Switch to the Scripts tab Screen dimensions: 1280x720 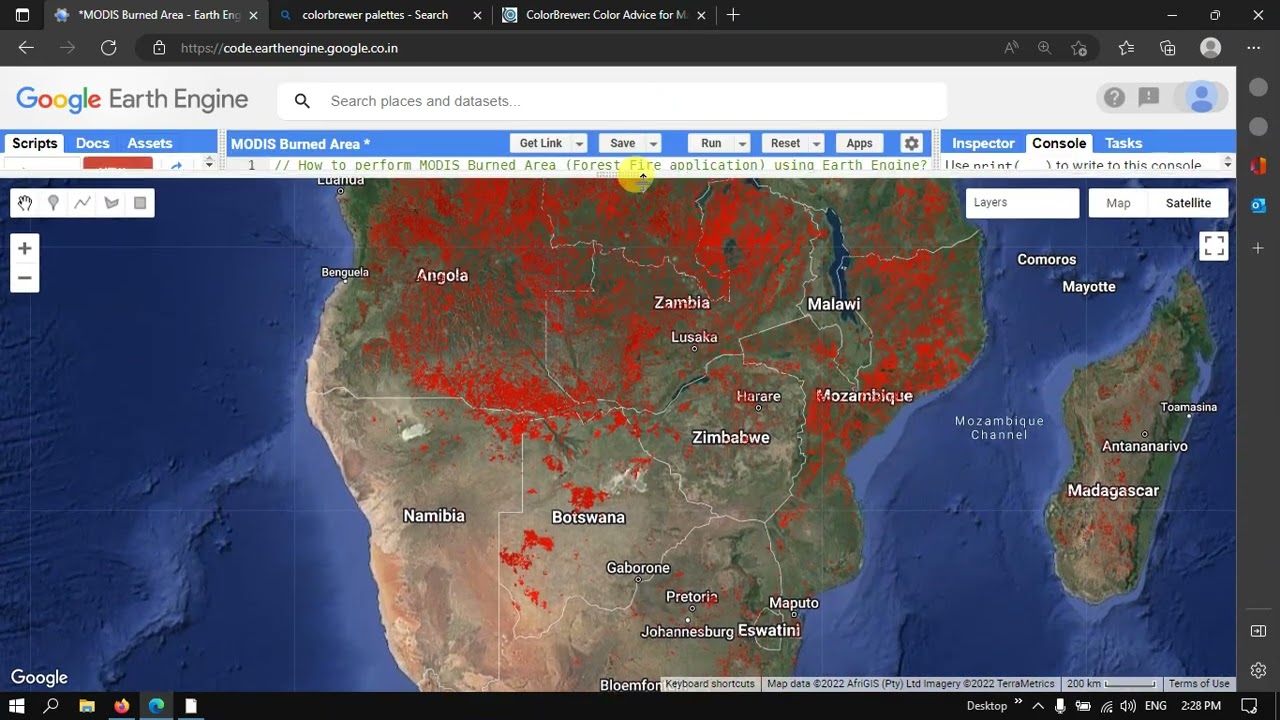tap(34, 143)
